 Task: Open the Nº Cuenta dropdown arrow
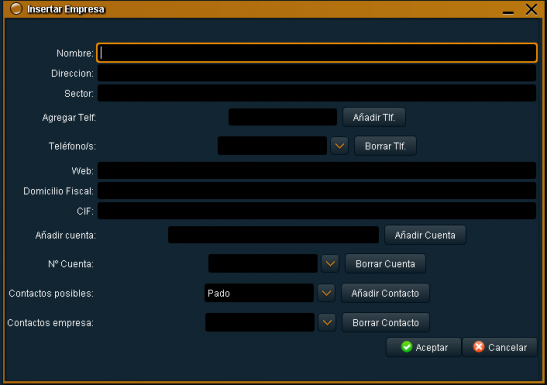(330, 264)
